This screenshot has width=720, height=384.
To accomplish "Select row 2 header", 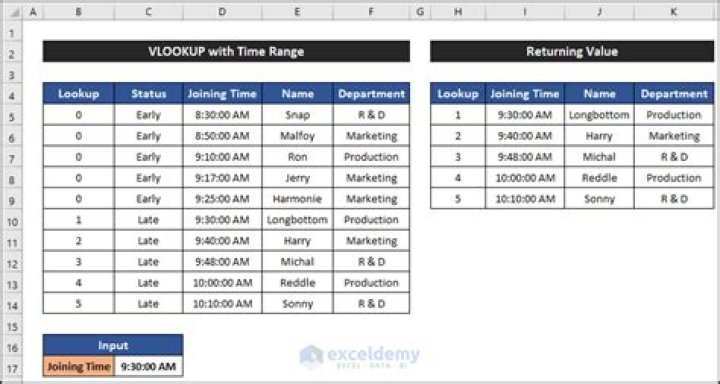I will (11, 54).
